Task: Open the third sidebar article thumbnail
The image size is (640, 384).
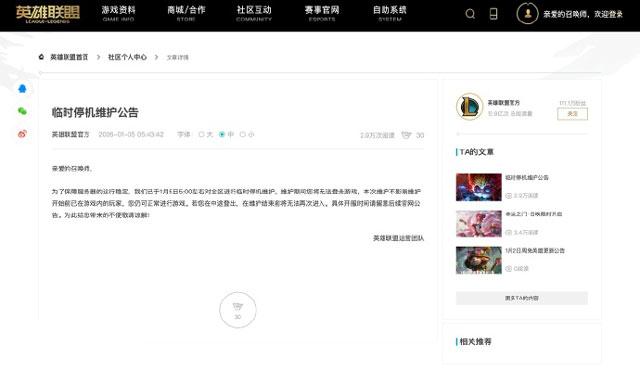Action: (x=479, y=260)
